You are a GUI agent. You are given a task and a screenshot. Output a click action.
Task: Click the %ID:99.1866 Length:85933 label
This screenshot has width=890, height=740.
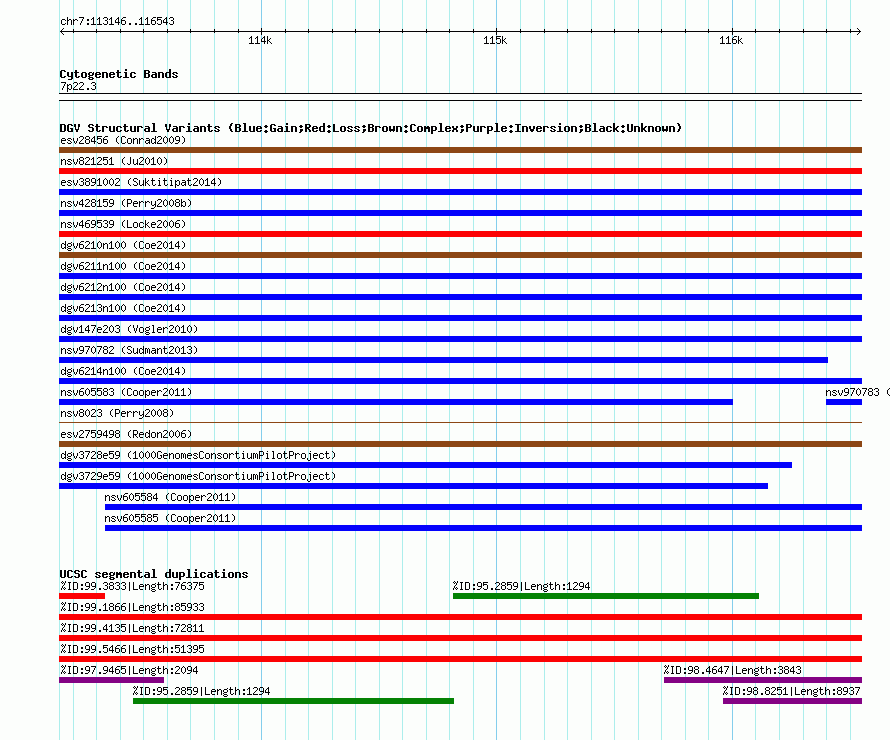tap(132, 607)
